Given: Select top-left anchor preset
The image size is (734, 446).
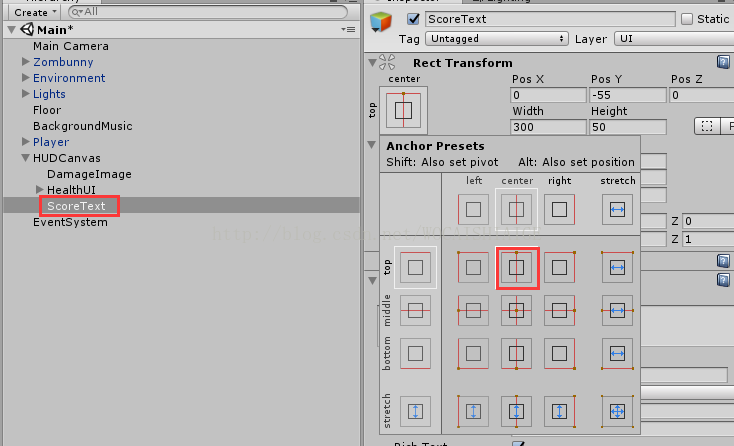Looking at the screenshot, I should (473, 268).
